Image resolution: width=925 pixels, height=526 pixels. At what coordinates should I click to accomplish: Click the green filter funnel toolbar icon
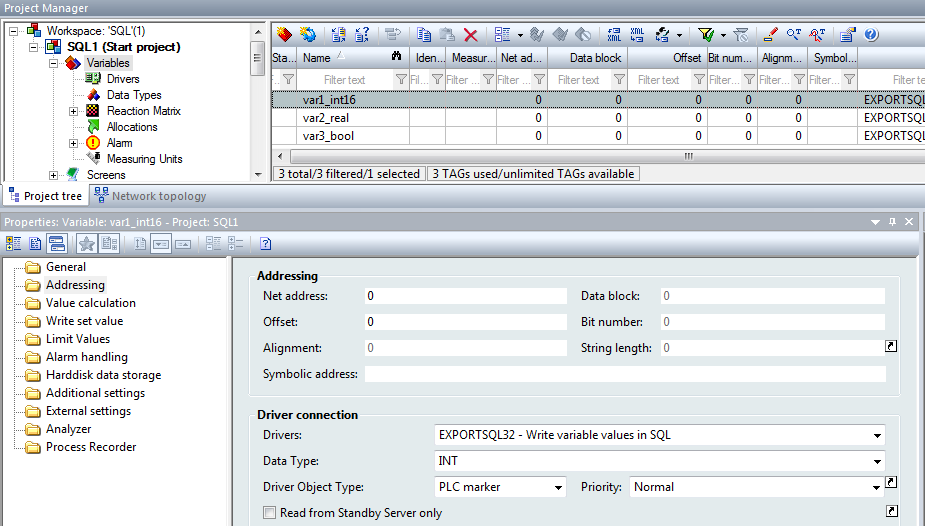coord(706,34)
